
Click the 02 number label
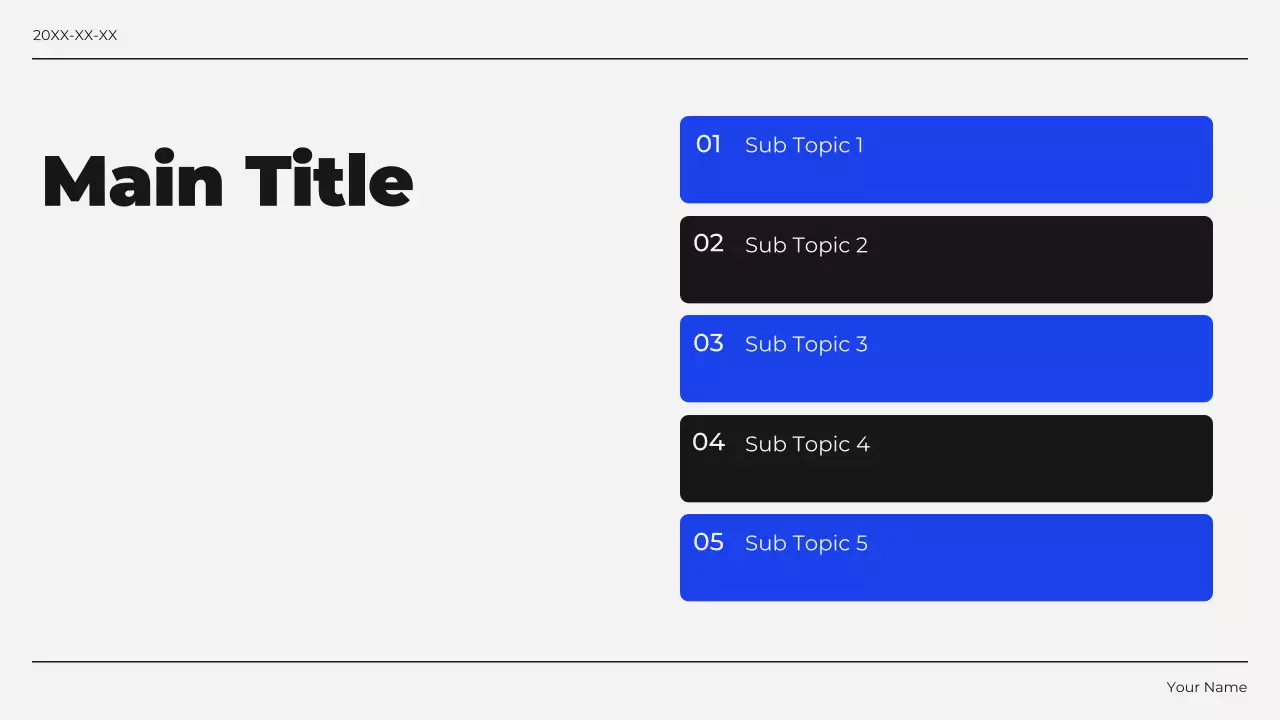[708, 243]
